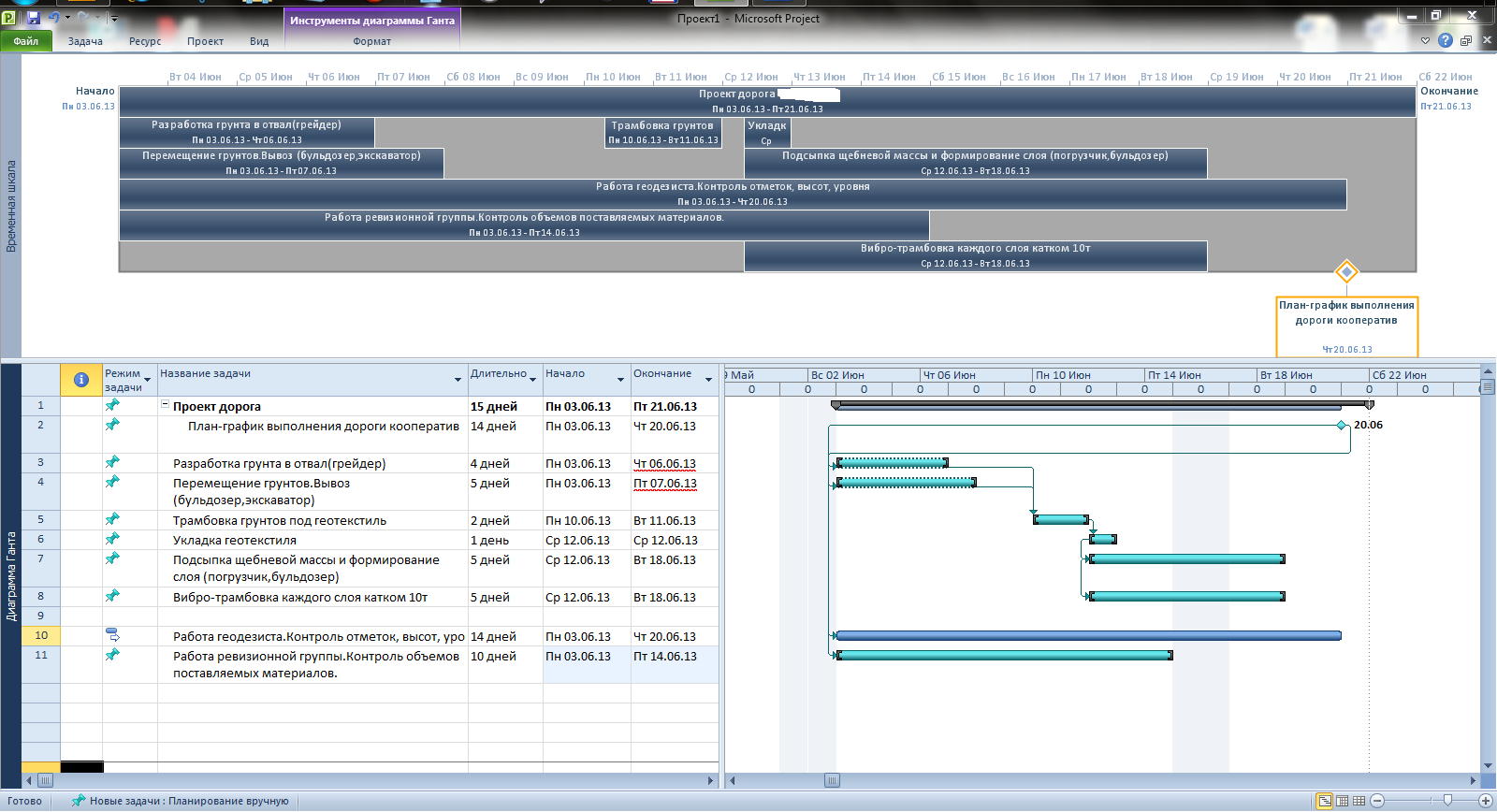1497x812 pixels.
Task: Switch to Resource Sheet view icon in status bar
Action: coord(1359,801)
